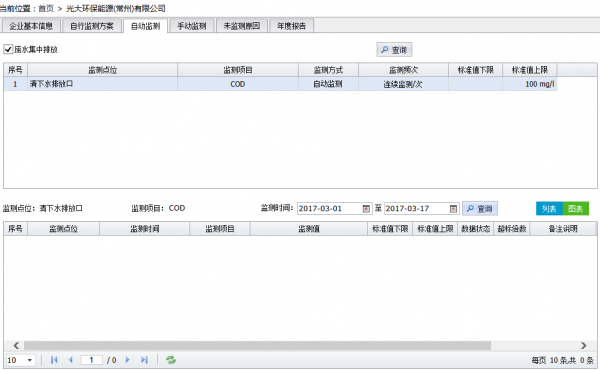Click top 查询 search button

pos(394,50)
